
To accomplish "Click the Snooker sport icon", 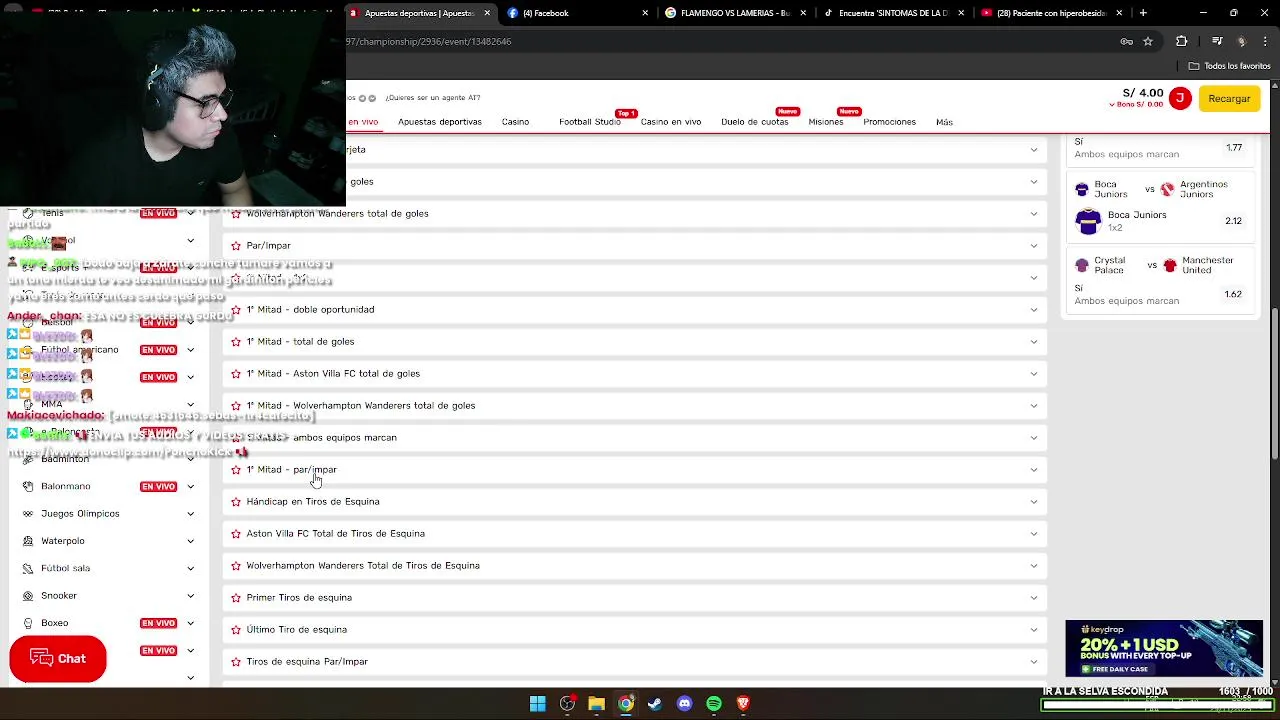I will [x=28, y=596].
